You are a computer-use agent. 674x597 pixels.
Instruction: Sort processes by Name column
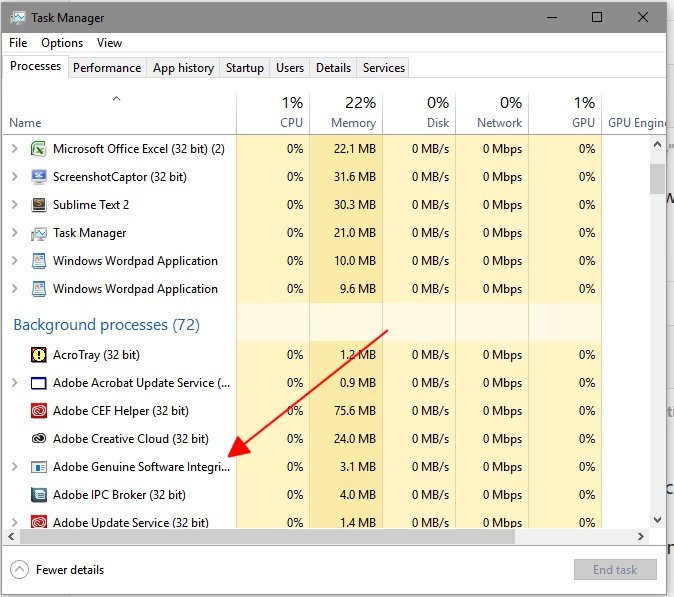click(x=119, y=113)
